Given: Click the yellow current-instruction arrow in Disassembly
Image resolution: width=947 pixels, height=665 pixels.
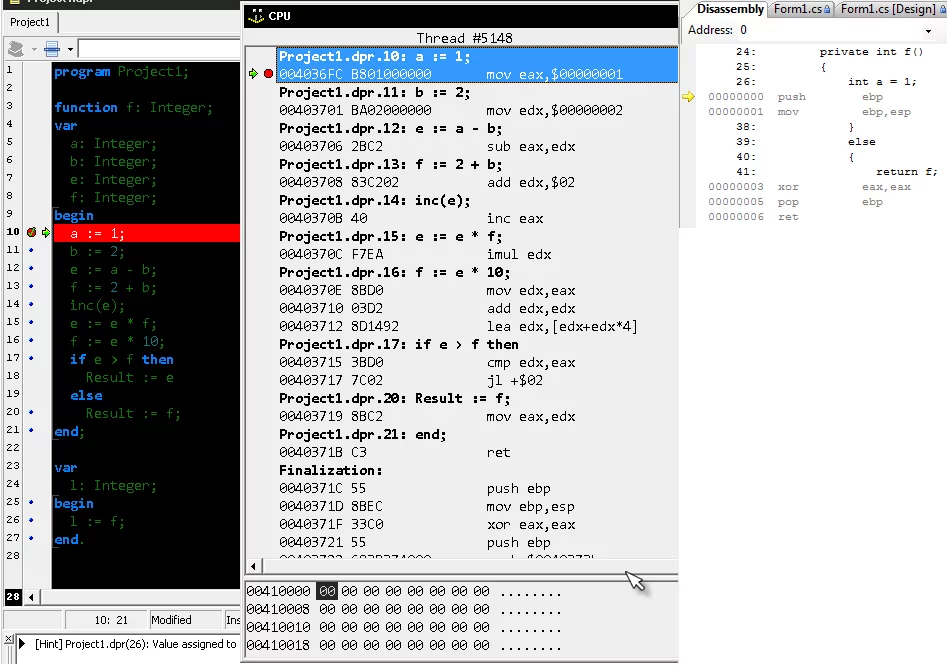Looking at the screenshot, I should [688, 97].
